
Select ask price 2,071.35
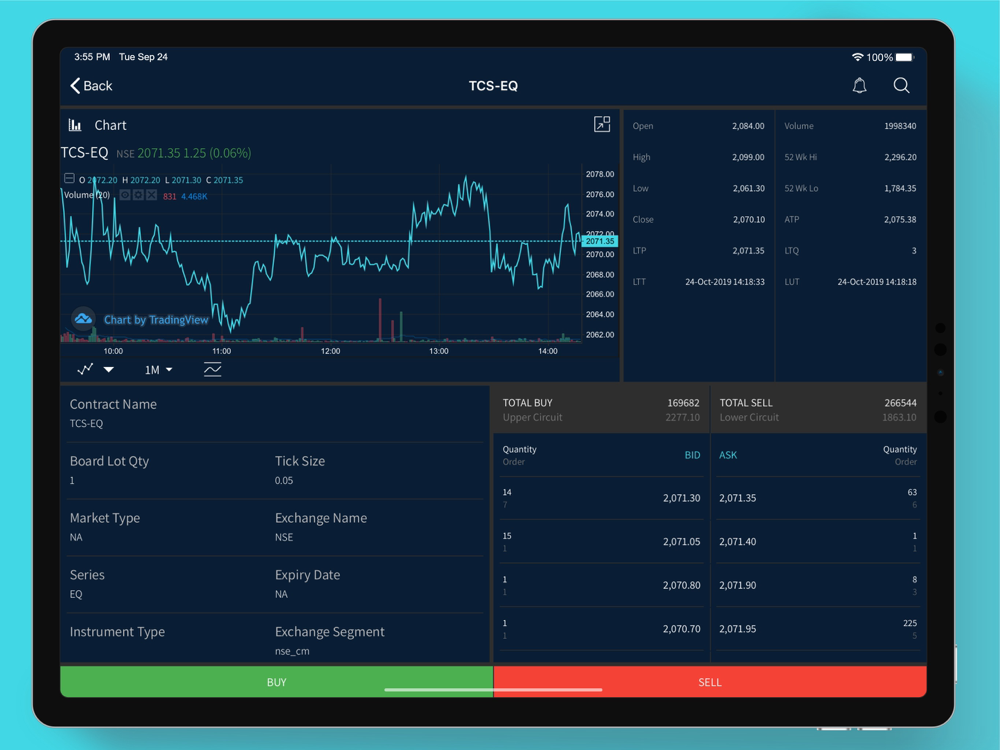[738, 498]
